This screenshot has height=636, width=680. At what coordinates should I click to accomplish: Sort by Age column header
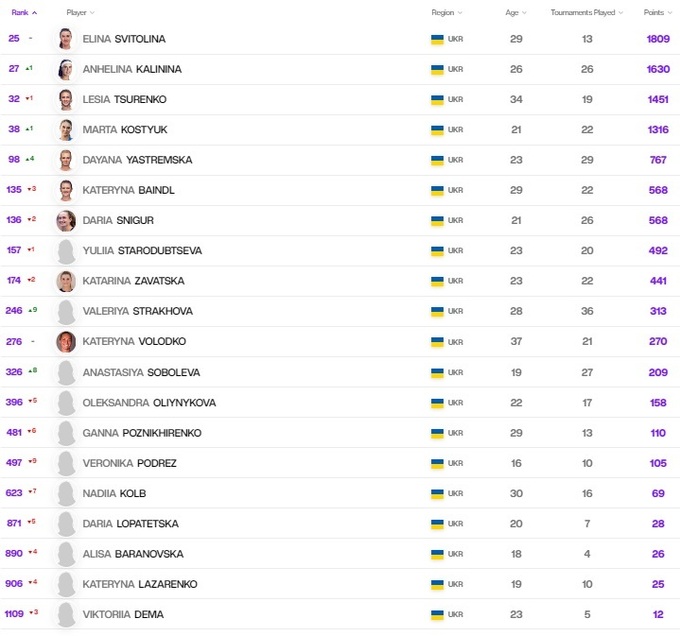pos(514,13)
